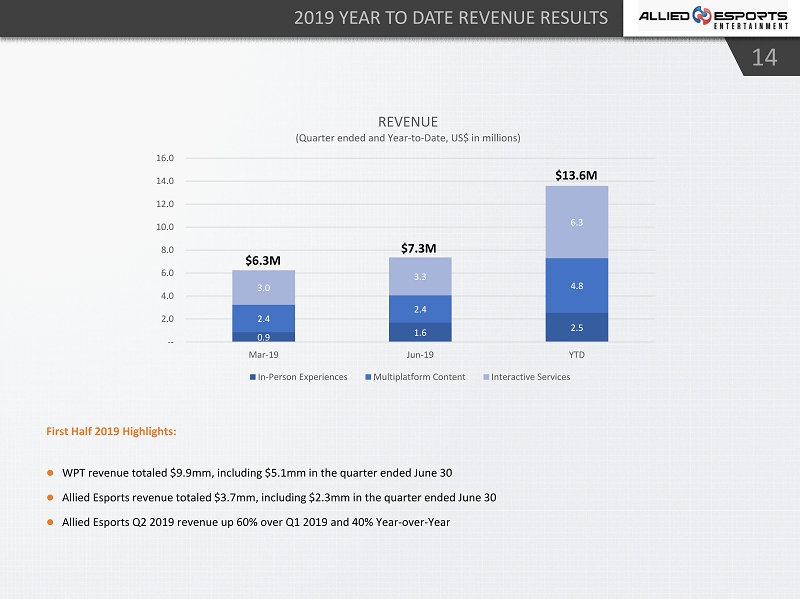
Task: Click the Mar-19 bar's 3.0 segment
Action: pyautogui.click(x=263, y=288)
